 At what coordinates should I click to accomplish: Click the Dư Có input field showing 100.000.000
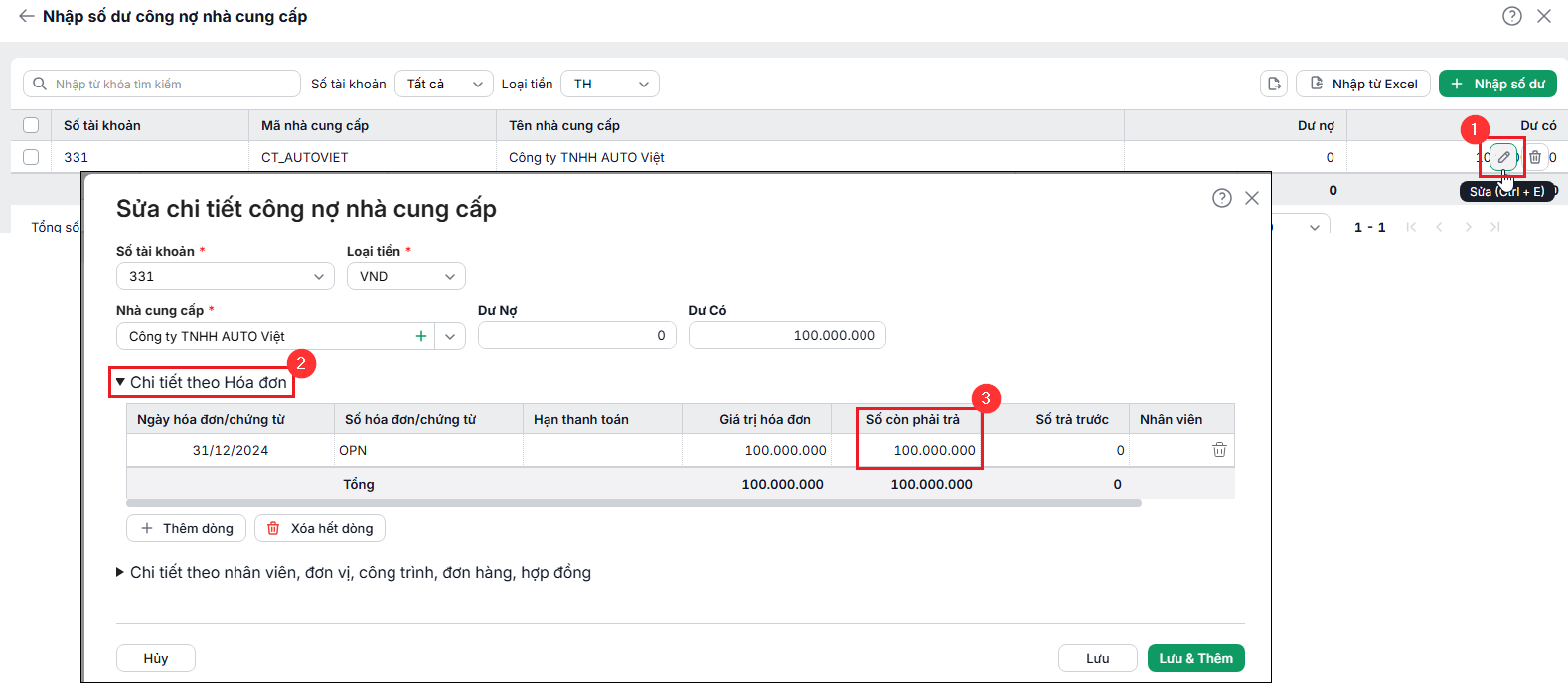click(x=787, y=335)
